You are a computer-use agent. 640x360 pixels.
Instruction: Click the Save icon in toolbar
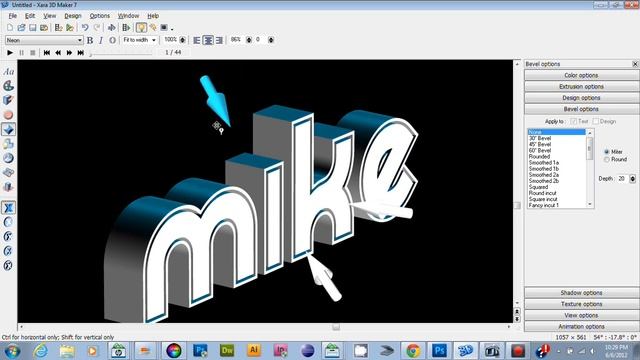[x=32, y=28]
